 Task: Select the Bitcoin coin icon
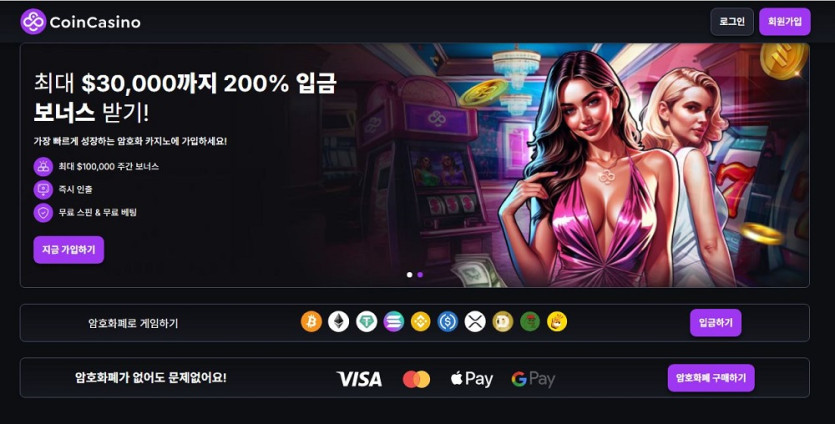311,322
